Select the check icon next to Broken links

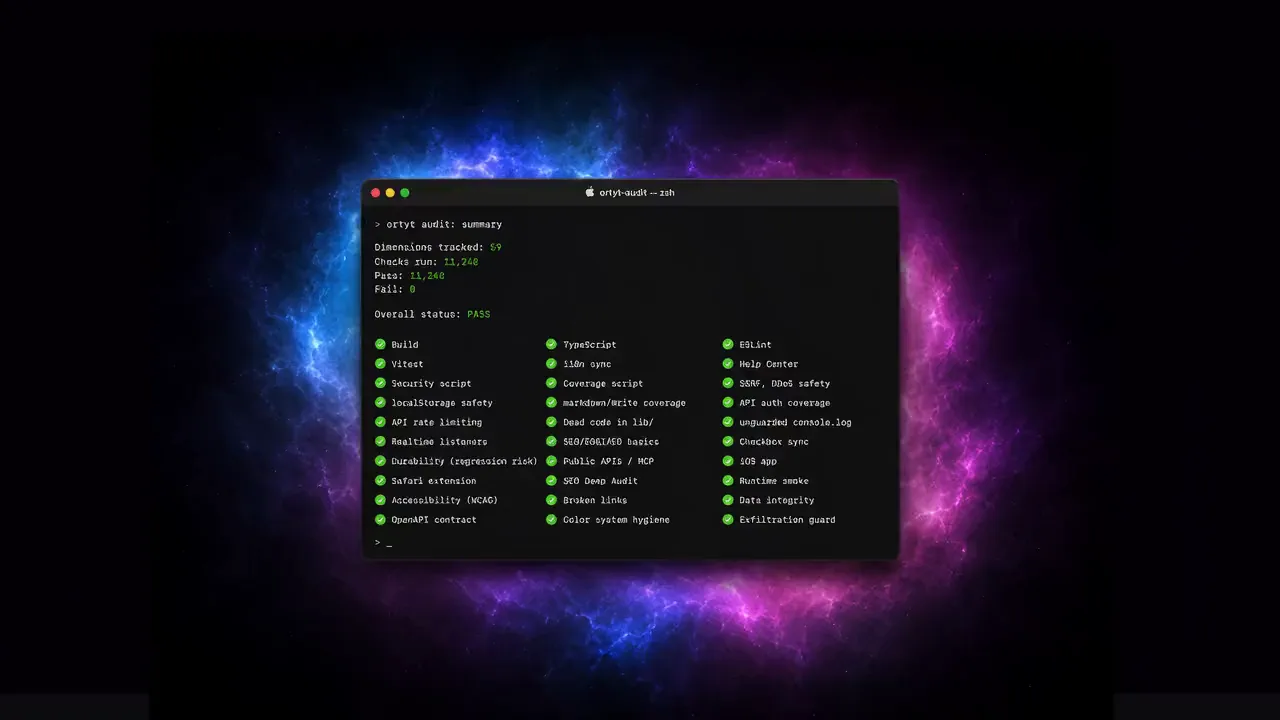pos(551,500)
